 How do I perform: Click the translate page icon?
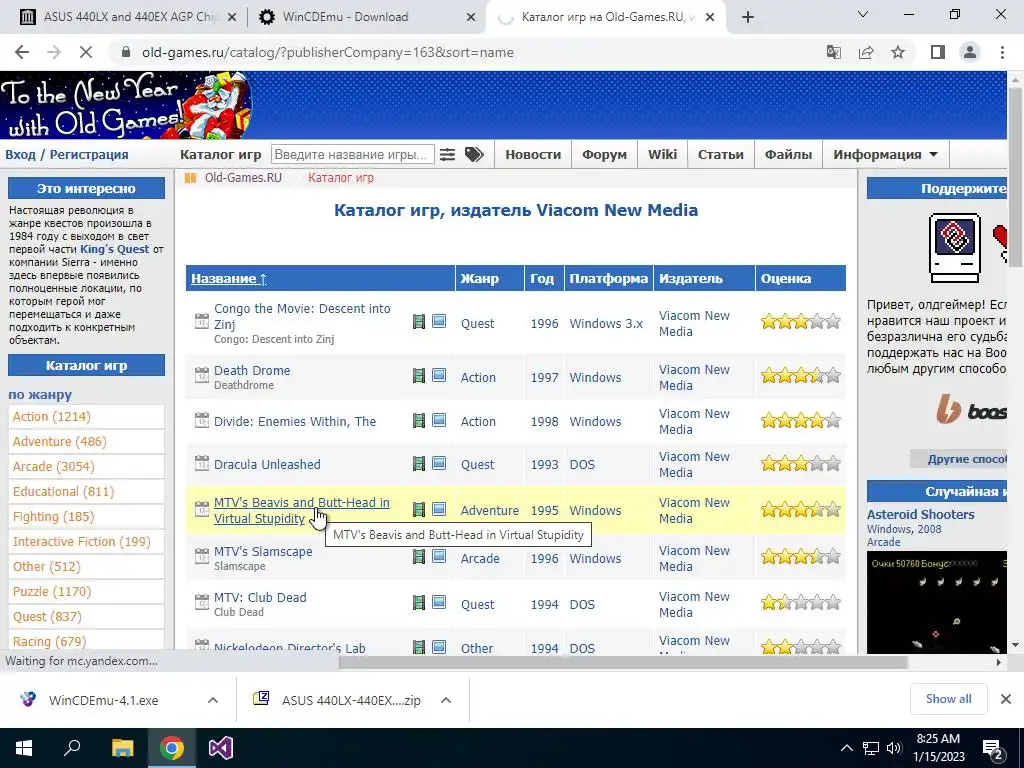(x=834, y=52)
